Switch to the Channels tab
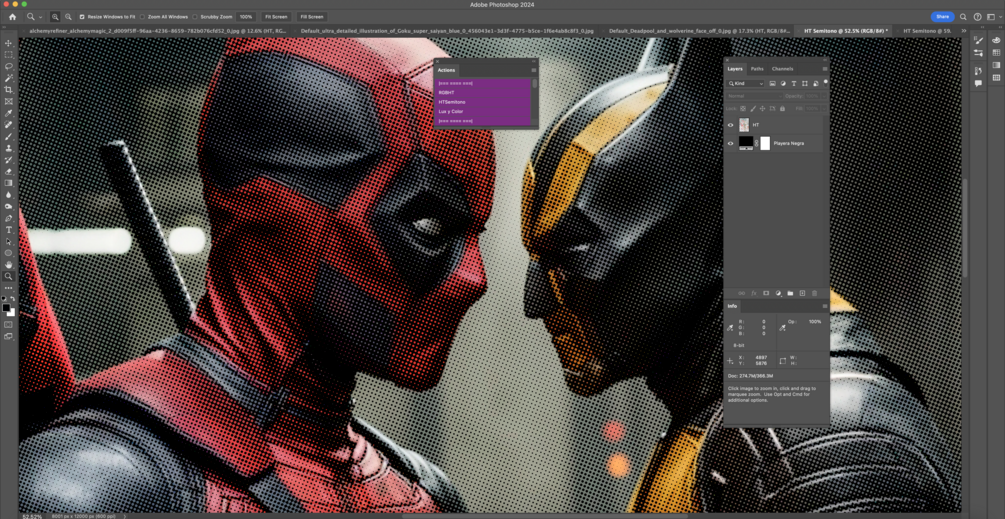The height and width of the screenshot is (519, 1005). pos(782,69)
